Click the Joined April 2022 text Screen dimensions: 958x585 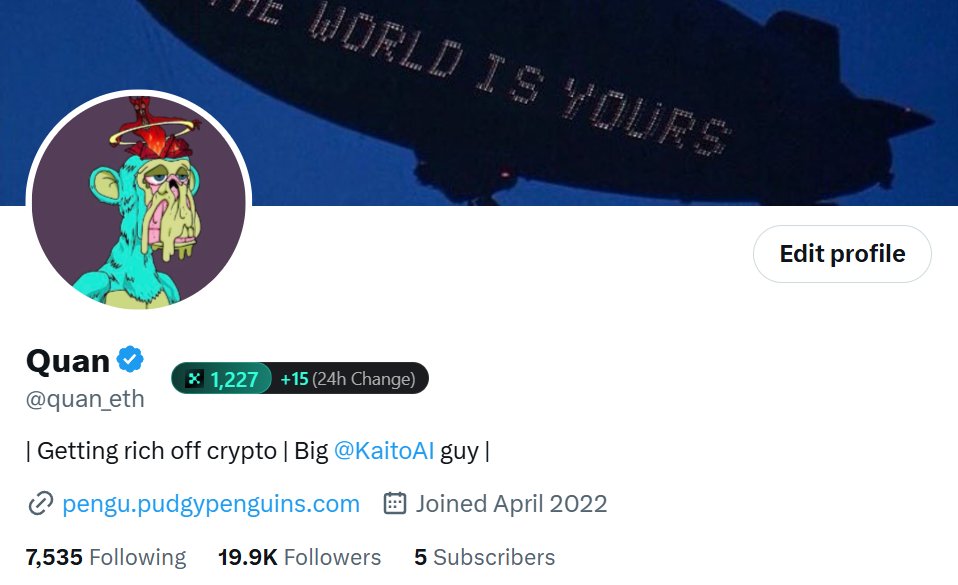pos(511,504)
